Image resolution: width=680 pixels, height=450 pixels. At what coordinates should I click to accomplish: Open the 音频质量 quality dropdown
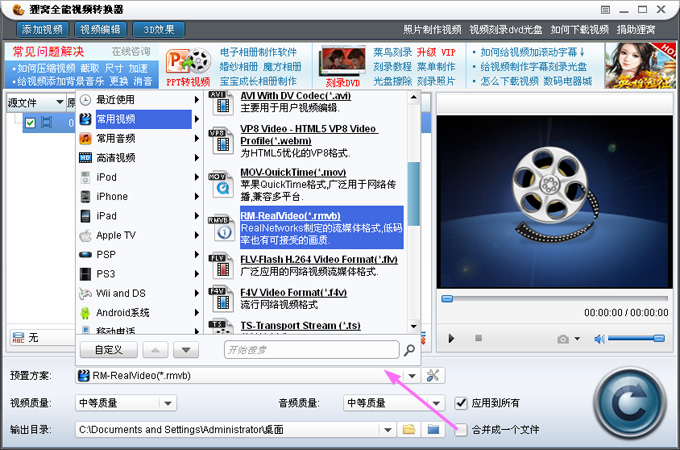point(436,403)
